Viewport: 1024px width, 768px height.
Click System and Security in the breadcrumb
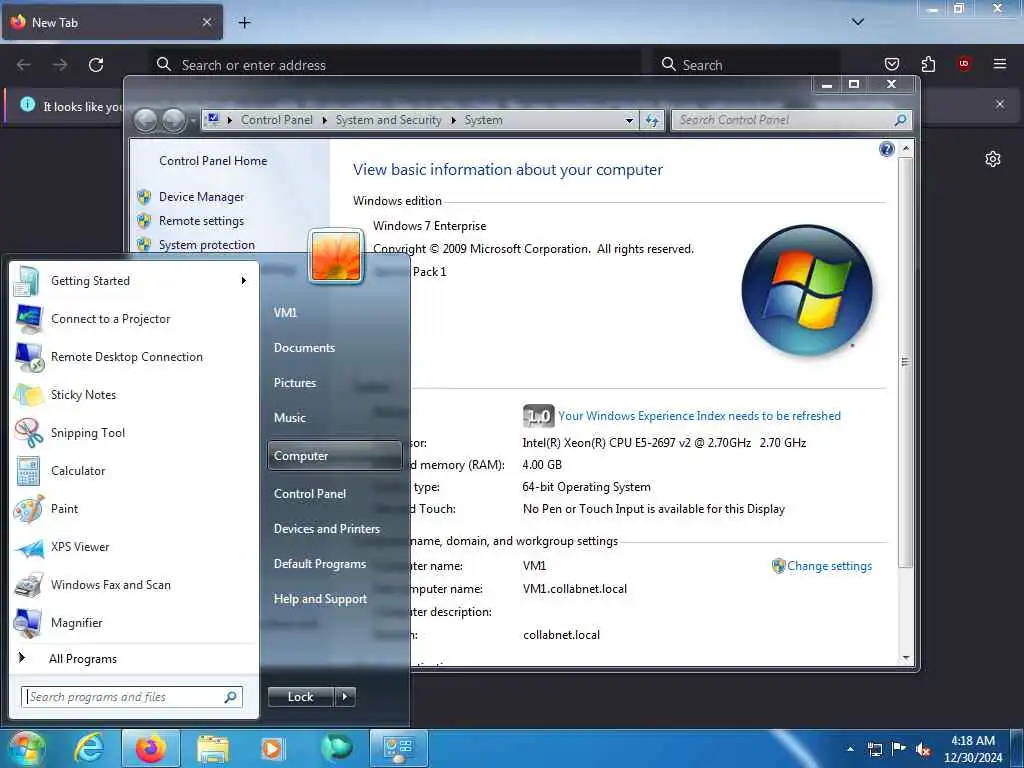[388, 120]
